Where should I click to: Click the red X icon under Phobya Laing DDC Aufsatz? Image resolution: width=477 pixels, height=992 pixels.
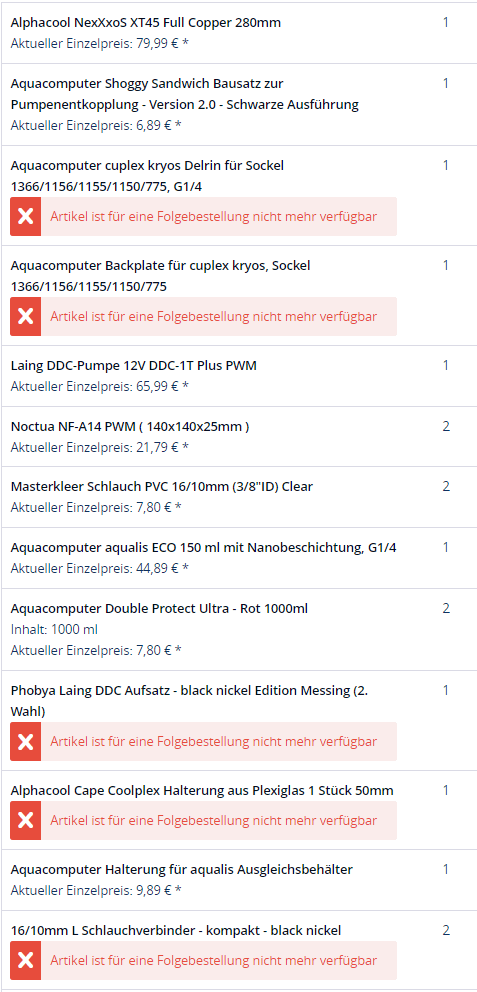25,741
